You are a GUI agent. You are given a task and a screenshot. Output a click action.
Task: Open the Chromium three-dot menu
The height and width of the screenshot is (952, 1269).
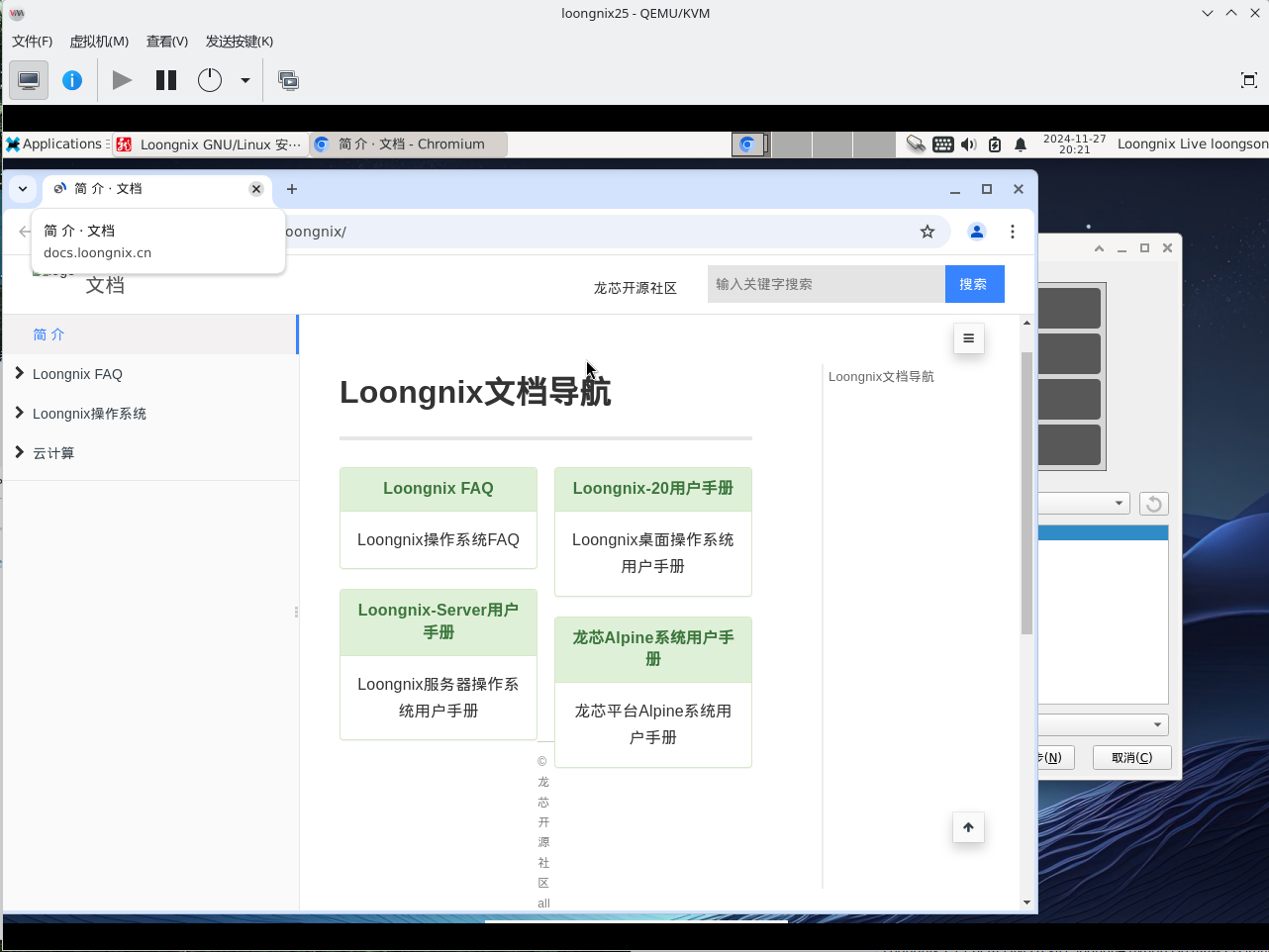coord(1013,232)
